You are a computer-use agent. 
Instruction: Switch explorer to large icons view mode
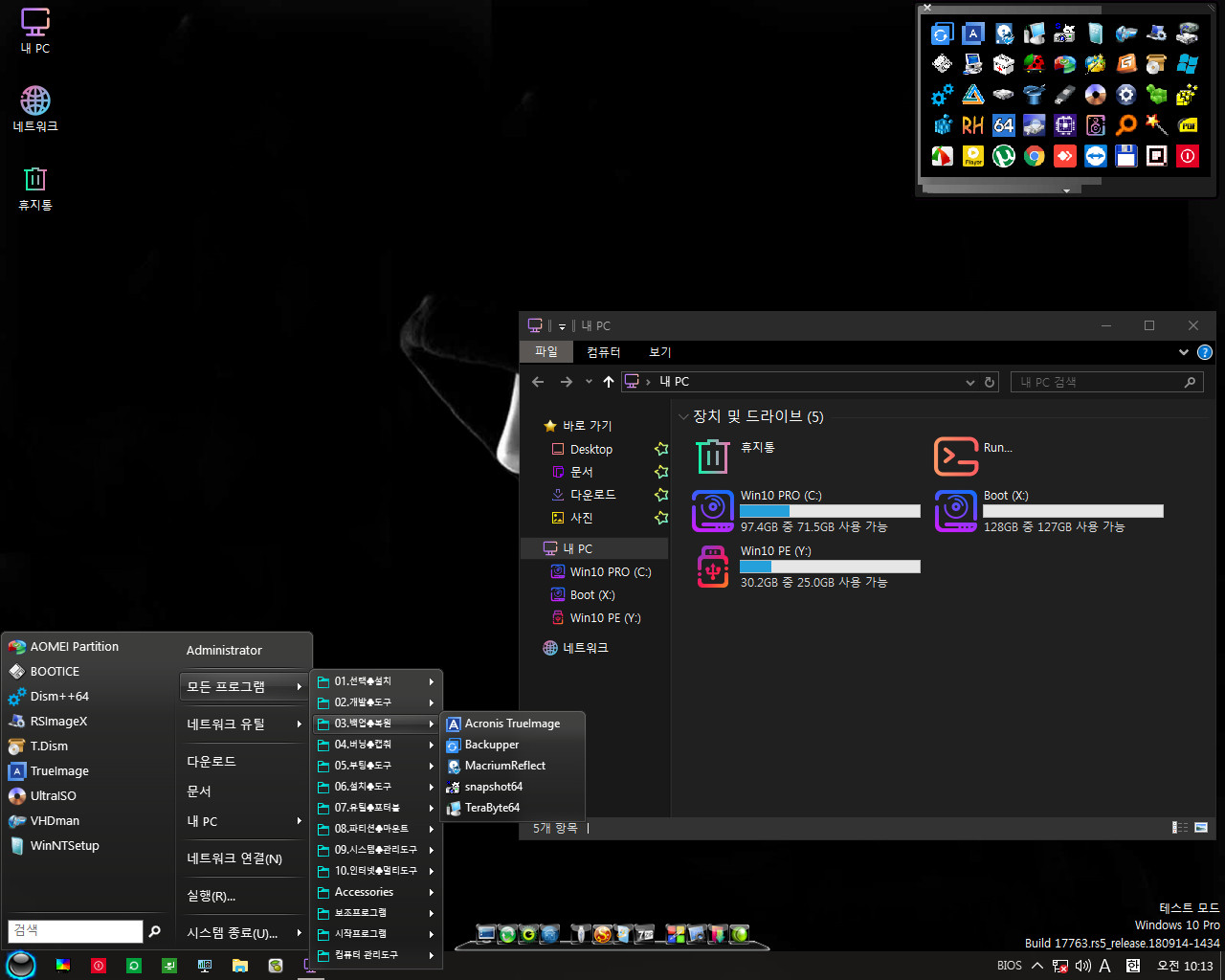click(1201, 828)
